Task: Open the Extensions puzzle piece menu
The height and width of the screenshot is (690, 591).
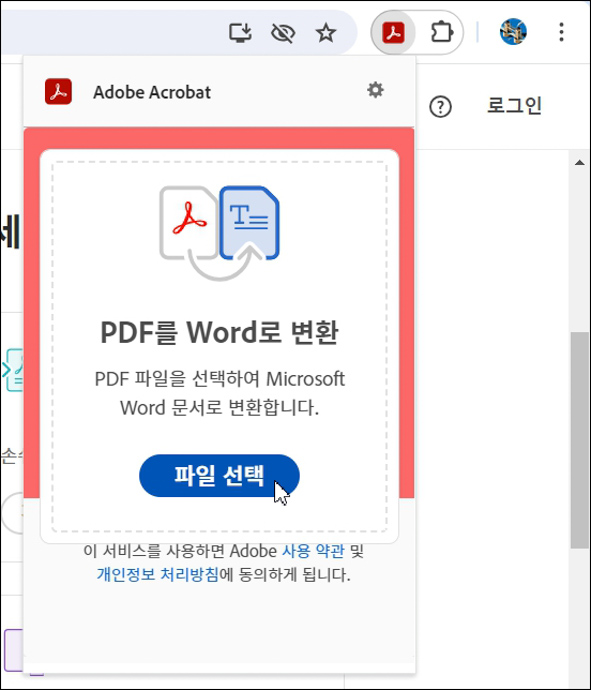Action: (441, 33)
